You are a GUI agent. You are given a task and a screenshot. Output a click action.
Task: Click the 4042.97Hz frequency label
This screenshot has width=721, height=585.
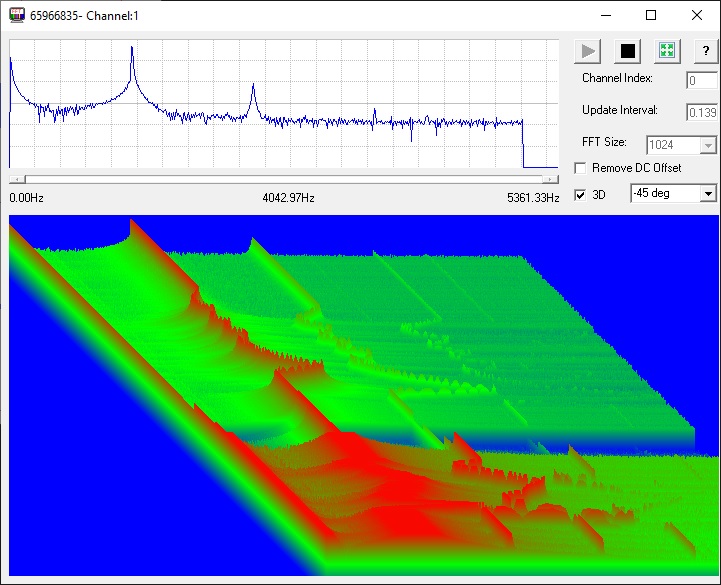288,198
